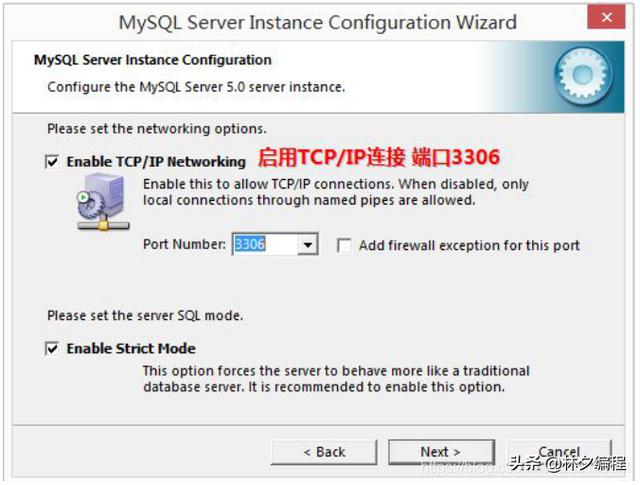This screenshot has height=485, width=640.
Task: Check Add firewall exception for this port
Action: point(344,246)
